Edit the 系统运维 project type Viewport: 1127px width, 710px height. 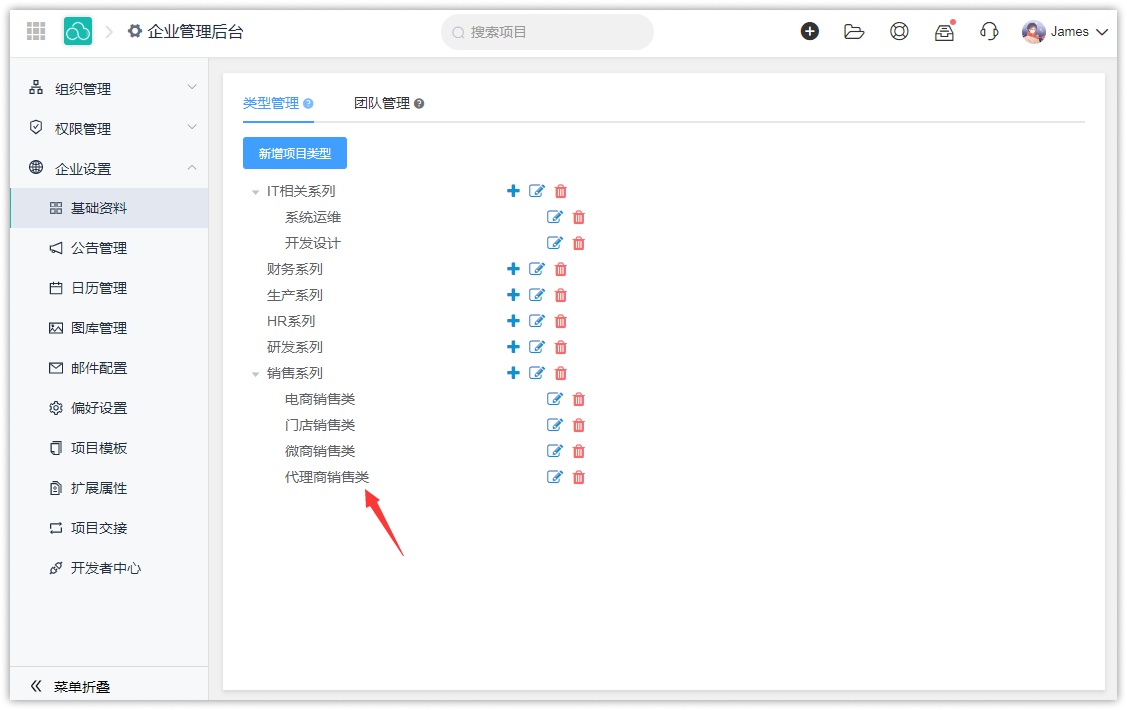pyautogui.click(x=555, y=217)
